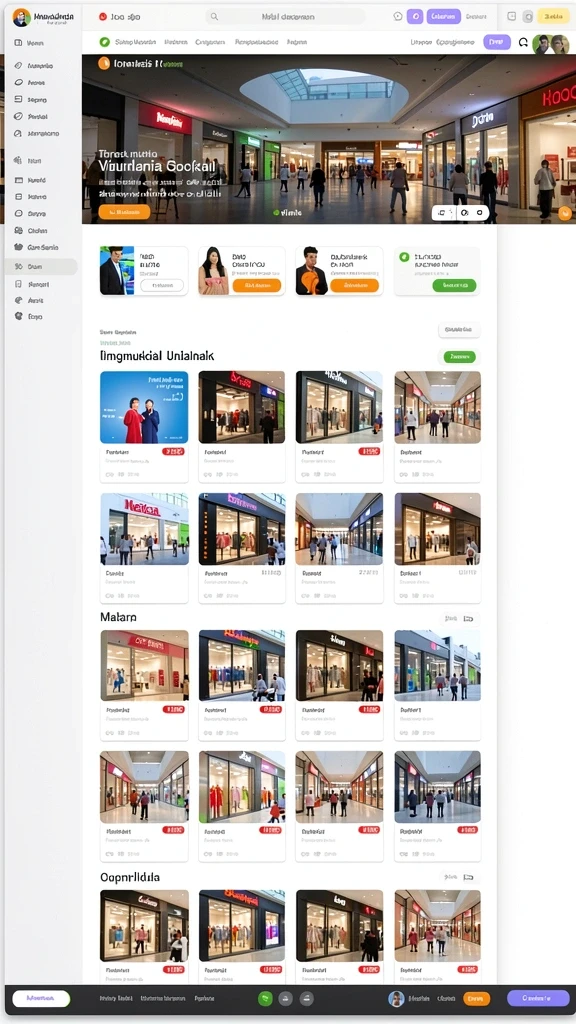Click the orange button in woman's promo card
Viewport: 576px width, 1024px height.
point(257,285)
